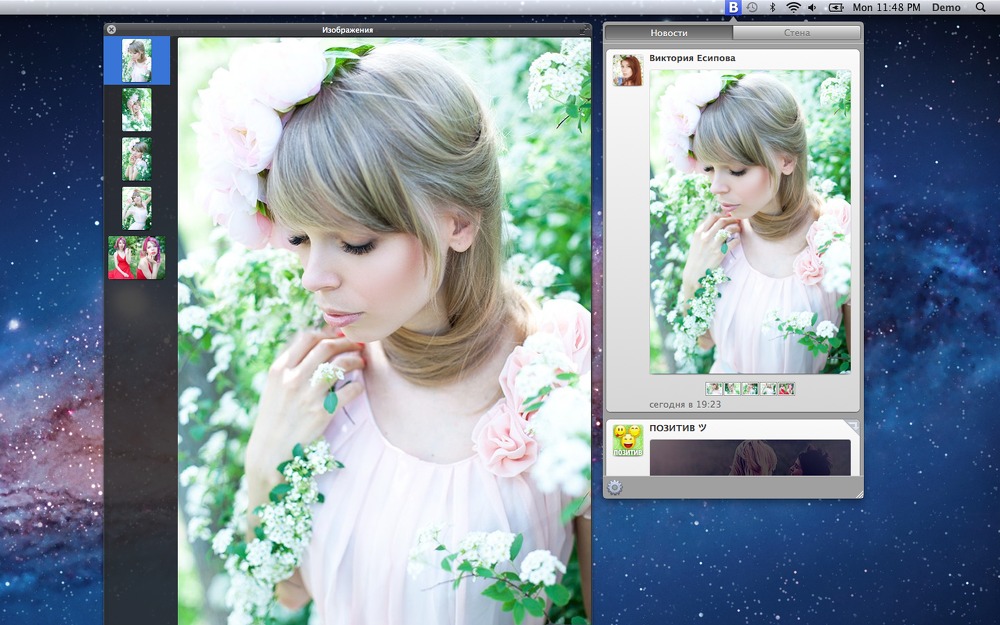
Task: Open settings via the gear icon
Action: pos(614,488)
